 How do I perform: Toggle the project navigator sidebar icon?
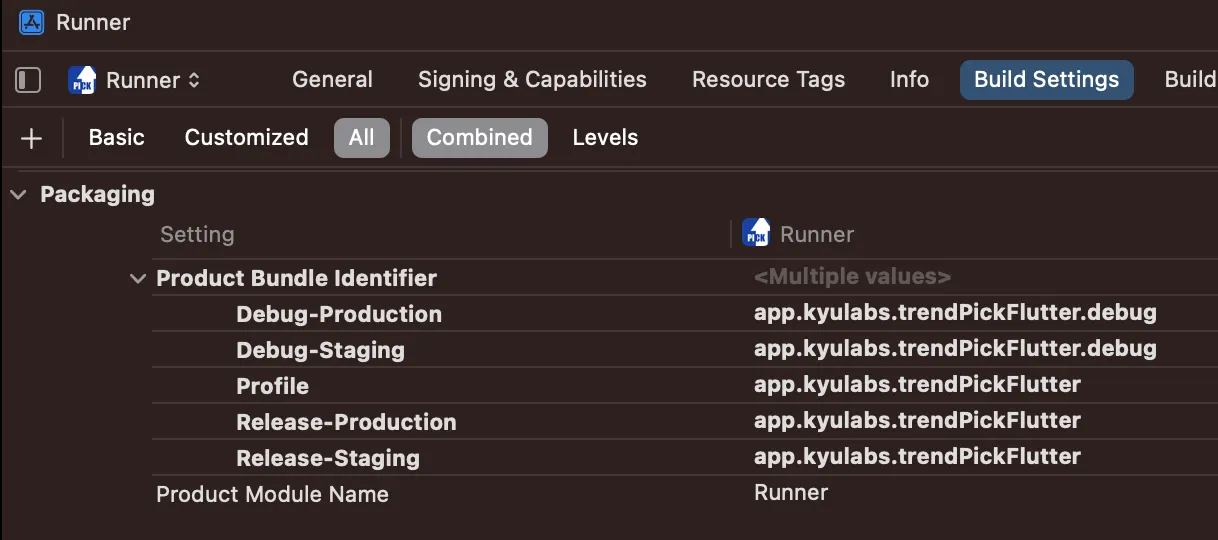(28, 80)
